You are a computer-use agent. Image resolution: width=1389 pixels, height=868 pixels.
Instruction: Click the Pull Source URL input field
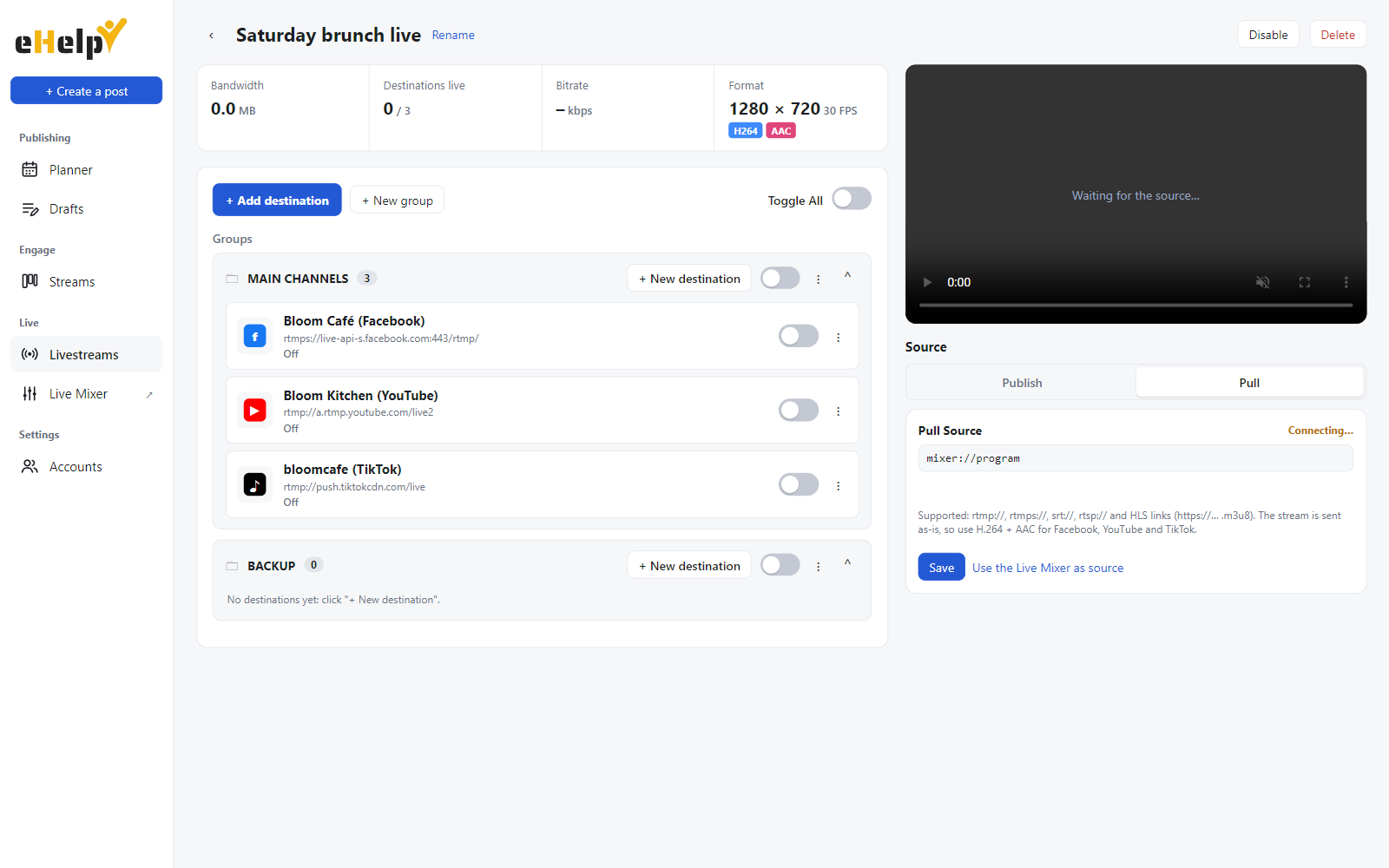(x=1136, y=458)
